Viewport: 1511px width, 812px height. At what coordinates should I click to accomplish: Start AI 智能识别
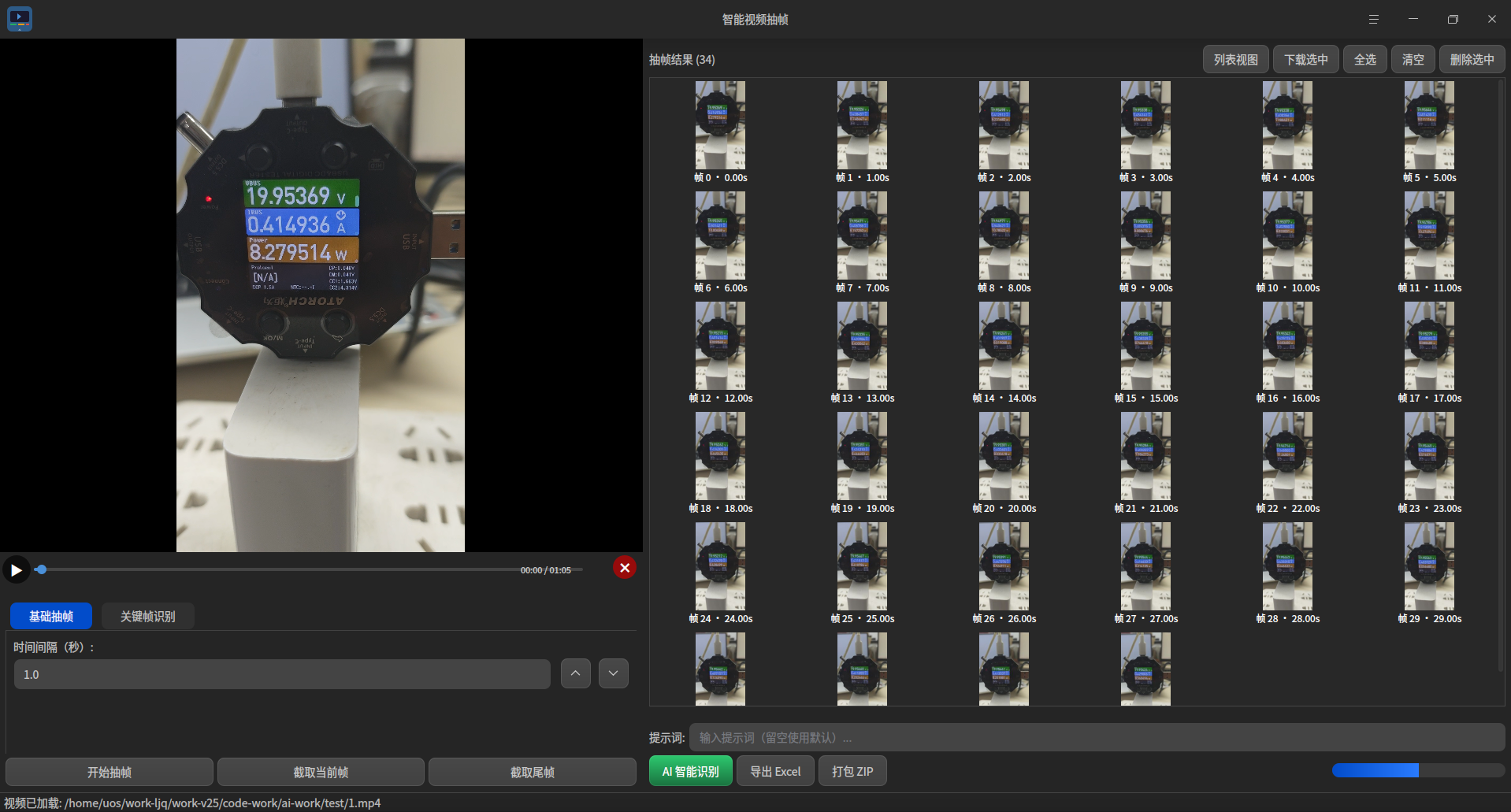click(x=690, y=771)
